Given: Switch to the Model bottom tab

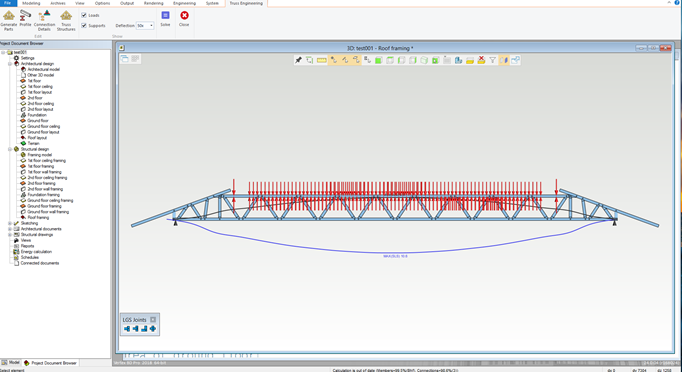Looking at the screenshot, I should [11, 362].
